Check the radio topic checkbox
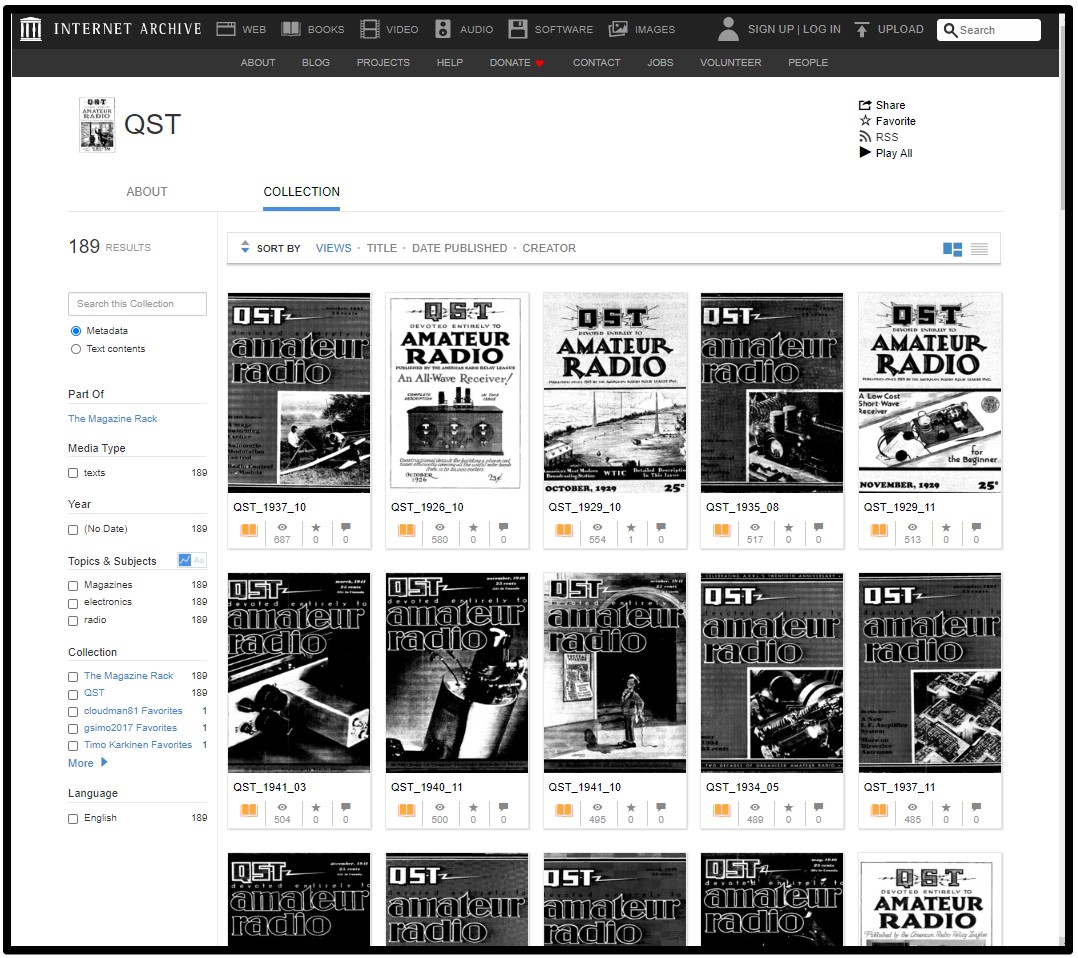The height and width of the screenshot is (958, 1078). [x=73, y=622]
